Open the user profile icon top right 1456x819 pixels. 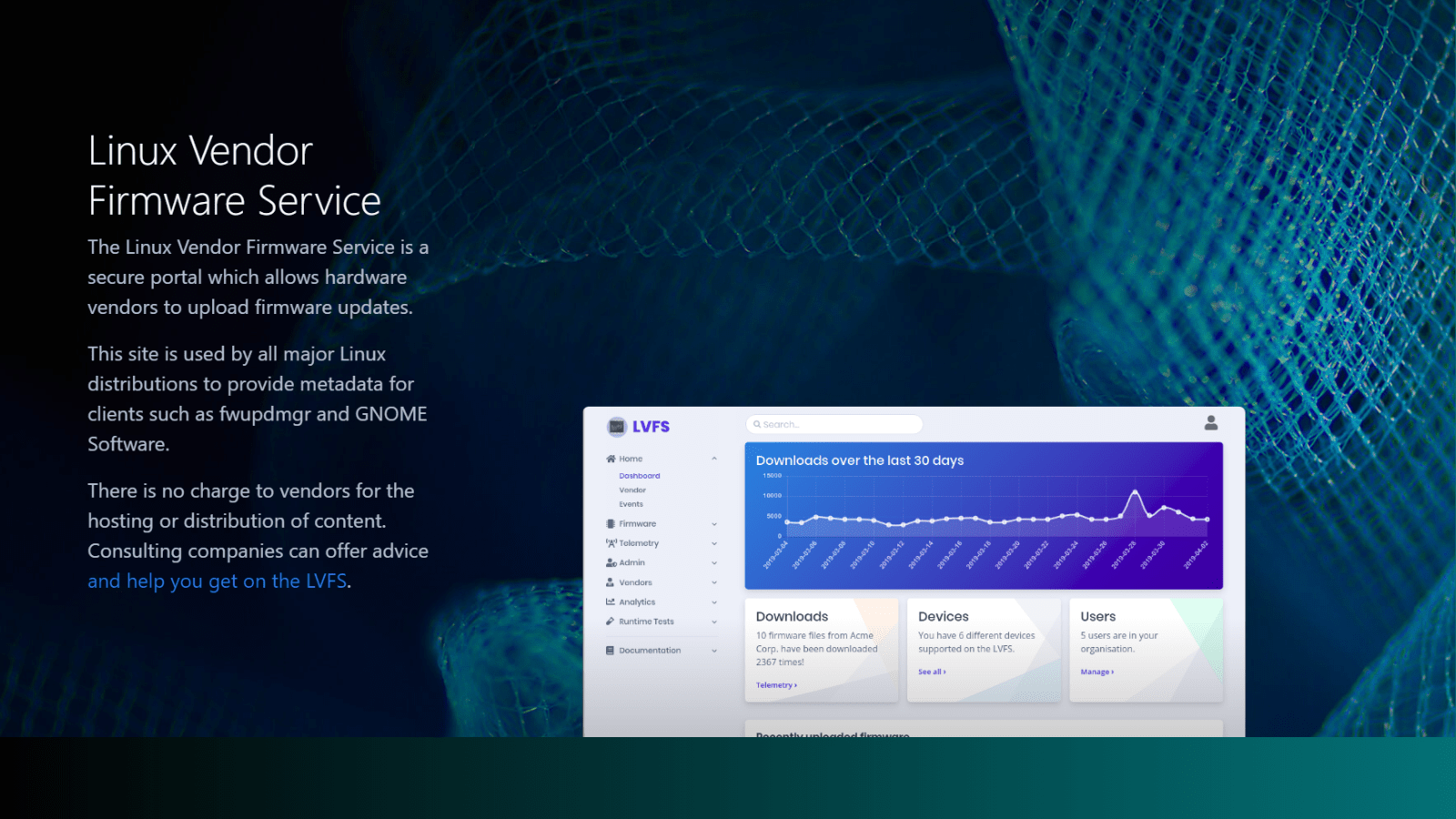[x=1211, y=422]
